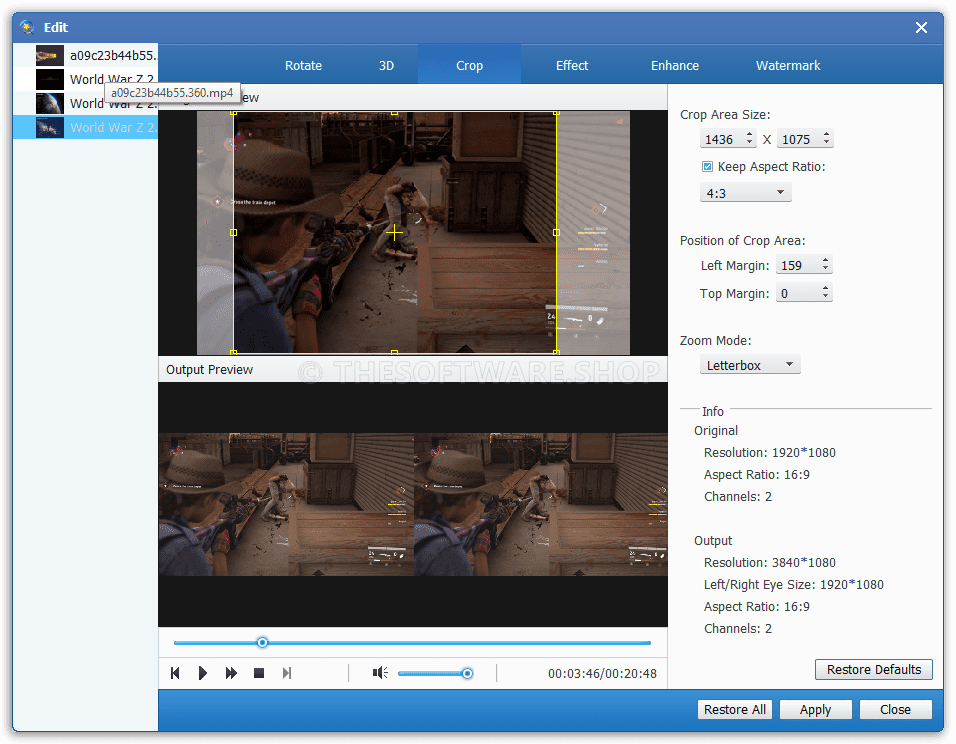
Task: Select the highlighted World War Z file
Action: tap(85, 127)
